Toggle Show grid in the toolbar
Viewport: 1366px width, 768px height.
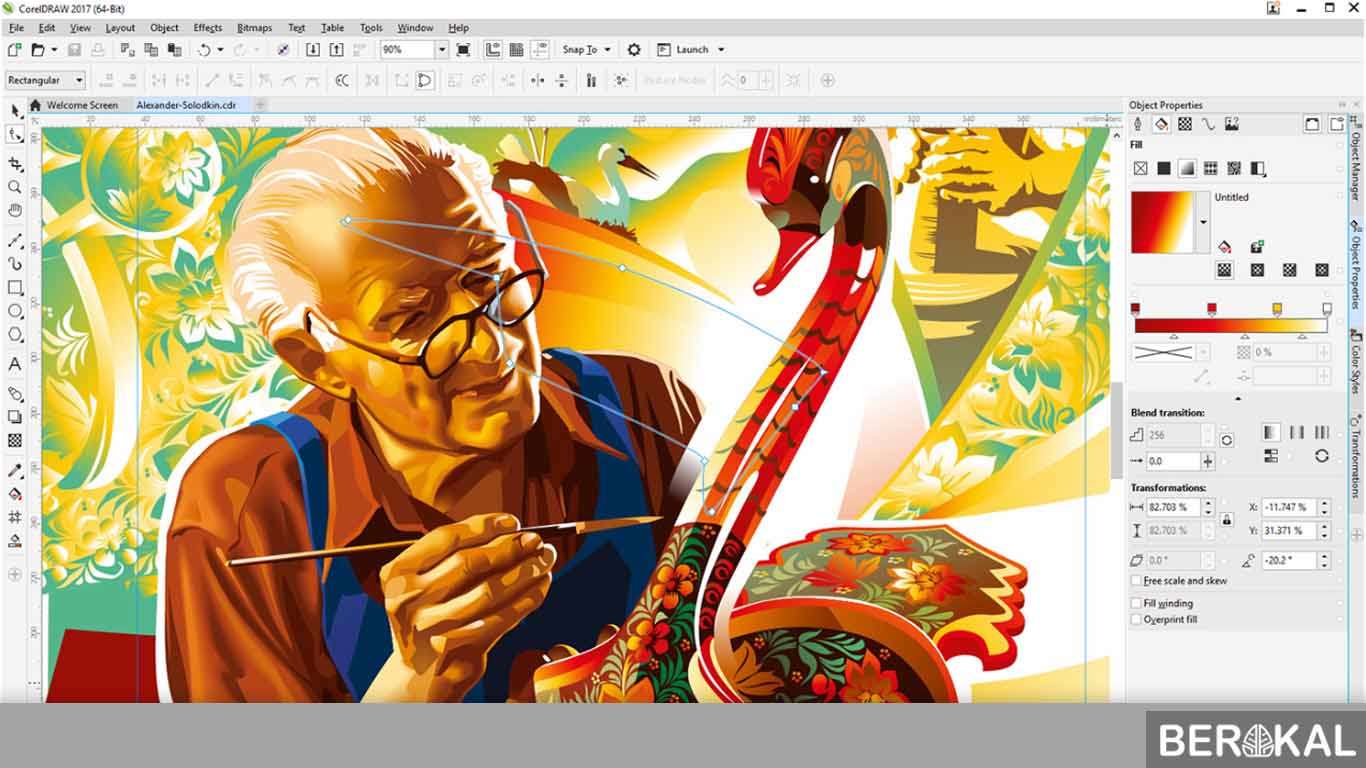(517, 49)
